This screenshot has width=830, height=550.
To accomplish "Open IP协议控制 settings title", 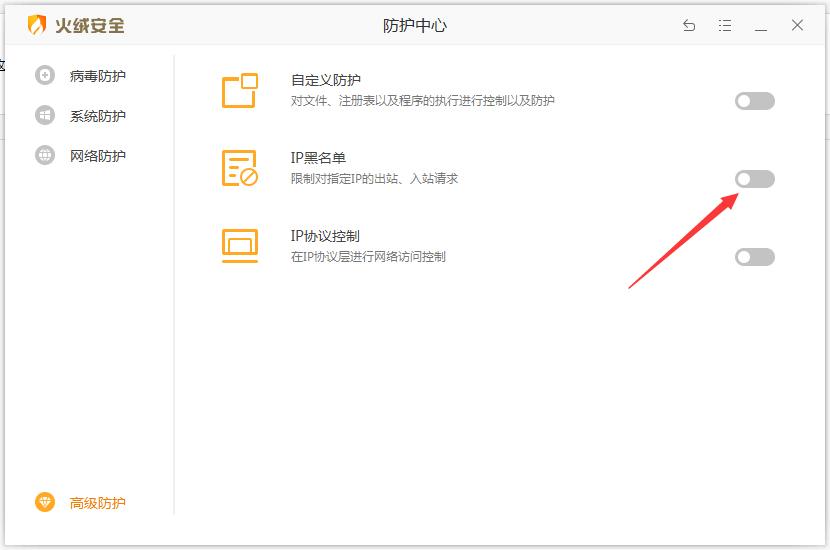I will coord(325,236).
